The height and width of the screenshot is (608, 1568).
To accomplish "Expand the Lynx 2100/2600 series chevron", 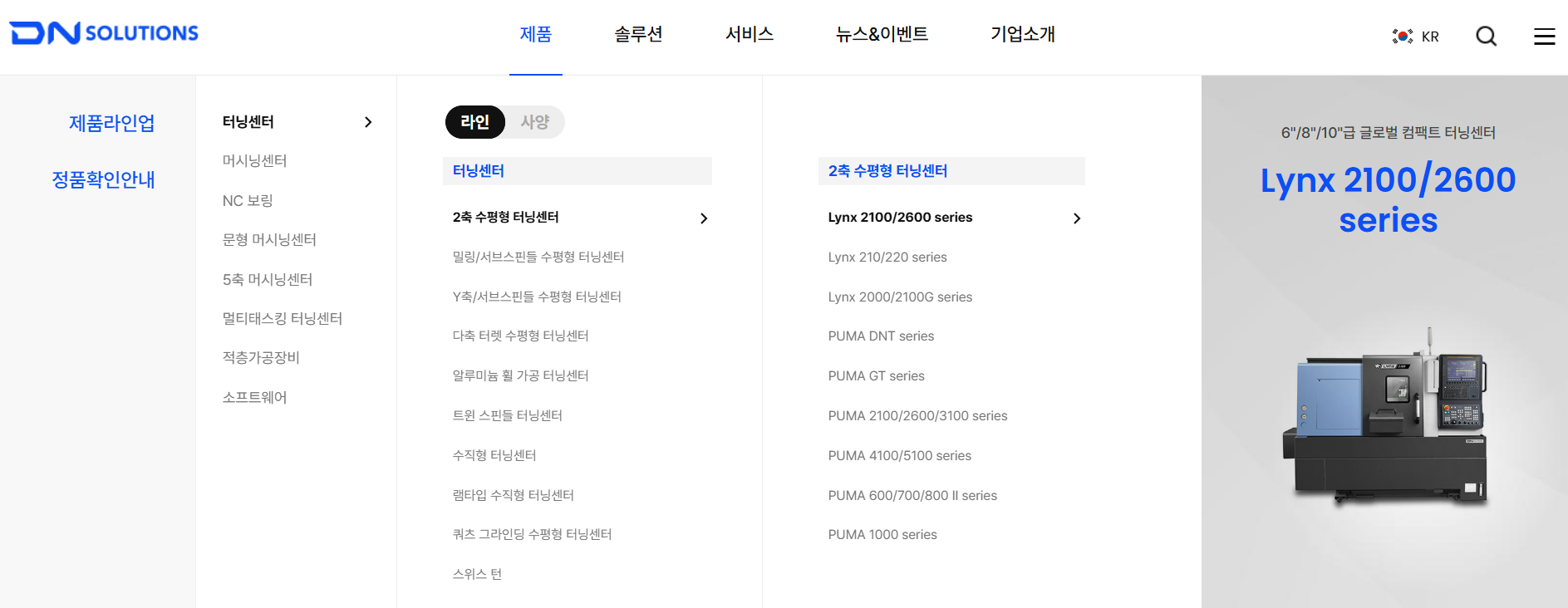I will 1078,218.
